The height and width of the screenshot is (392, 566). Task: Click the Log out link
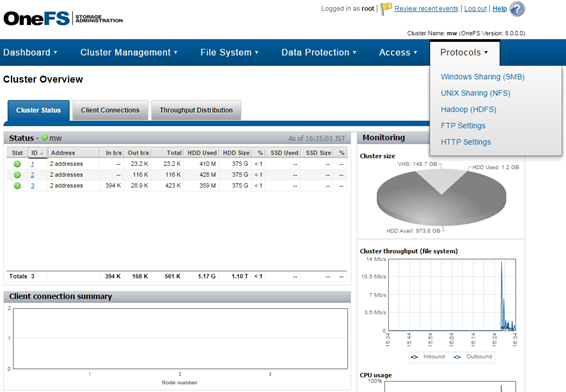[475, 8]
